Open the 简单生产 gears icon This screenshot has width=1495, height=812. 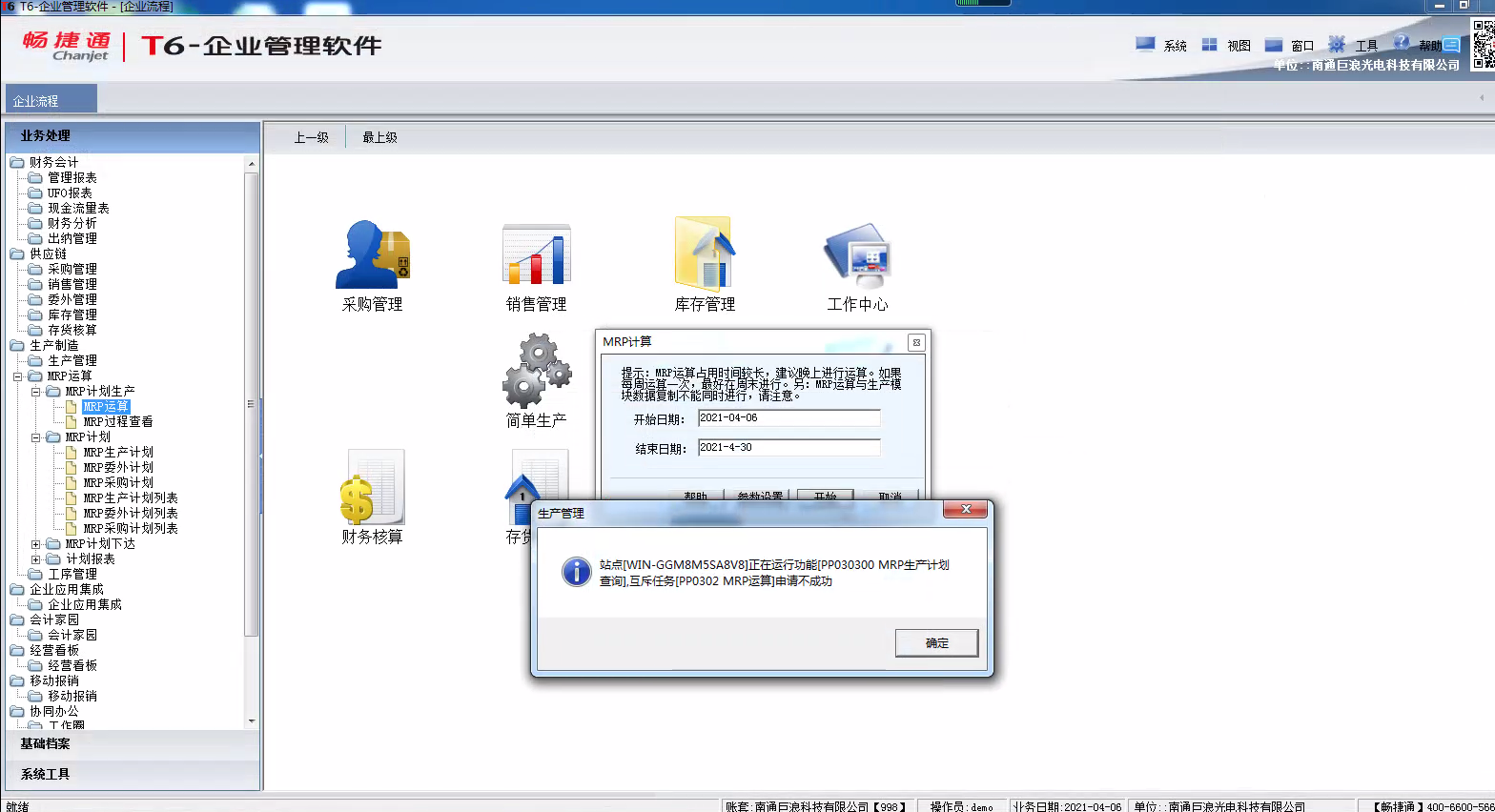pos(537,370)
